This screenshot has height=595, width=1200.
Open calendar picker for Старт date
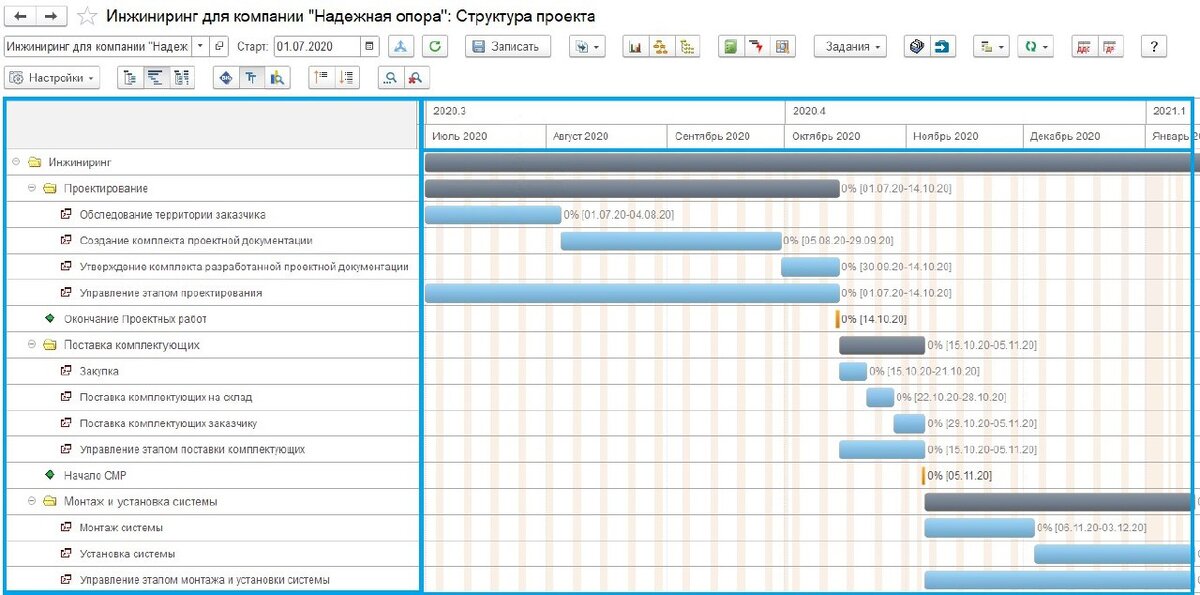(371, 46)
